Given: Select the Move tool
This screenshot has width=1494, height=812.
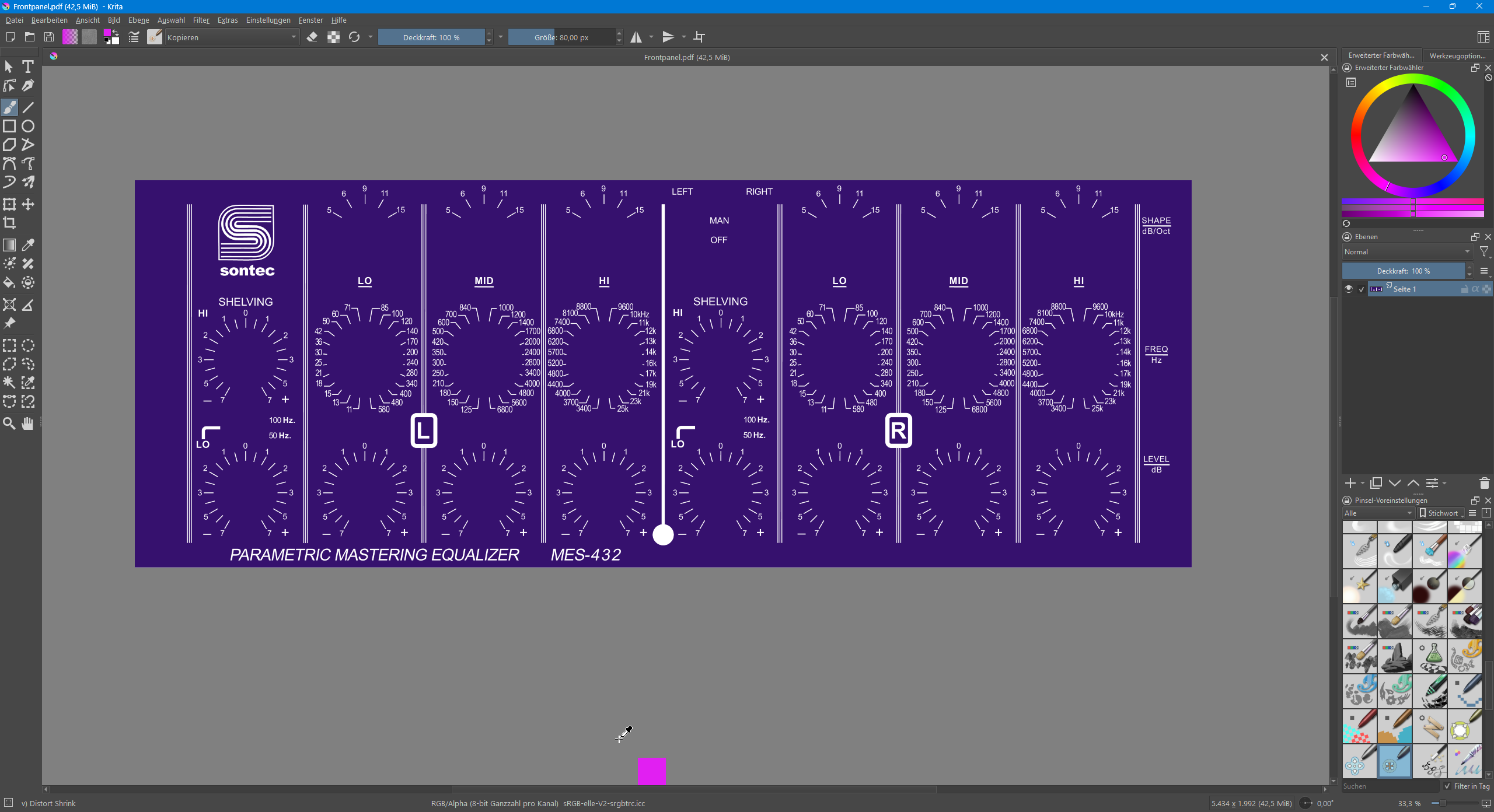Looking at the screenshot, I should [x=27, y=204].
